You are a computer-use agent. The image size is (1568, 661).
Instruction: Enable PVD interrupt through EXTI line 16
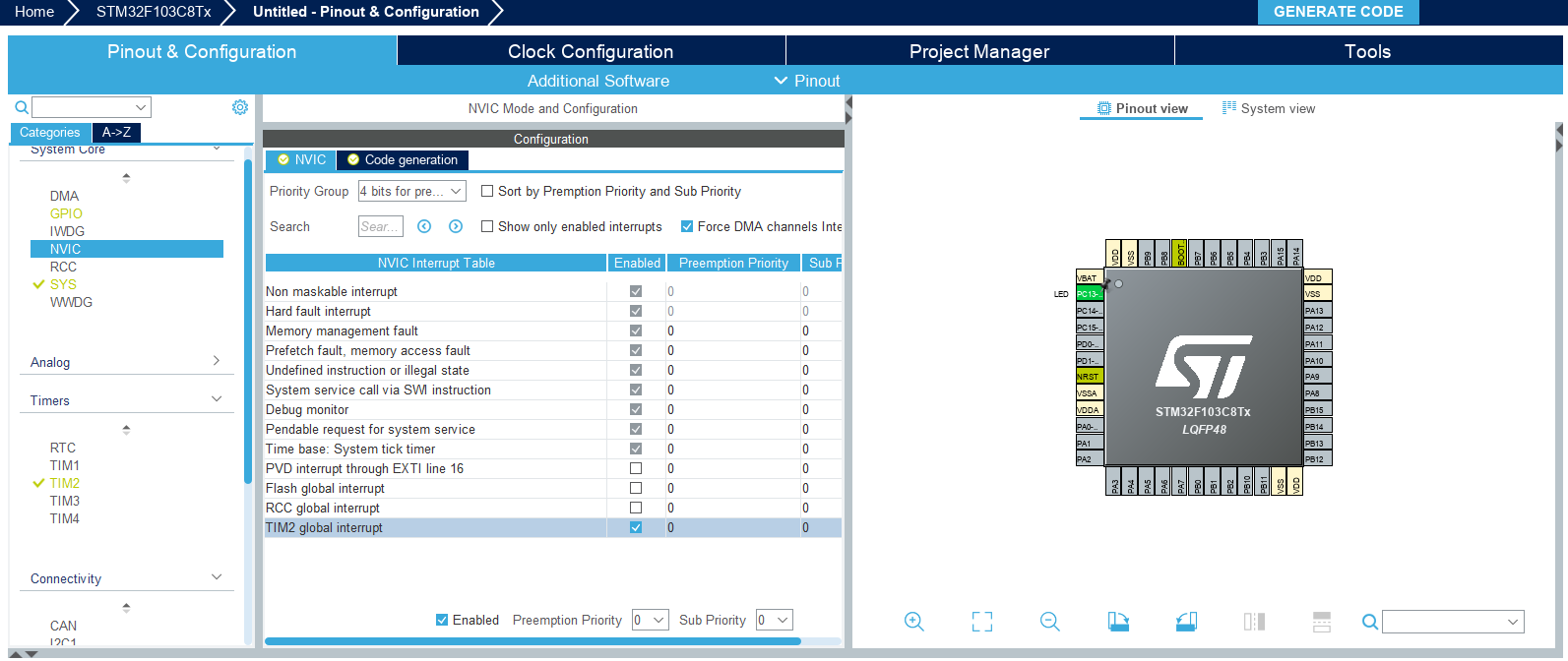coord(636,468)
